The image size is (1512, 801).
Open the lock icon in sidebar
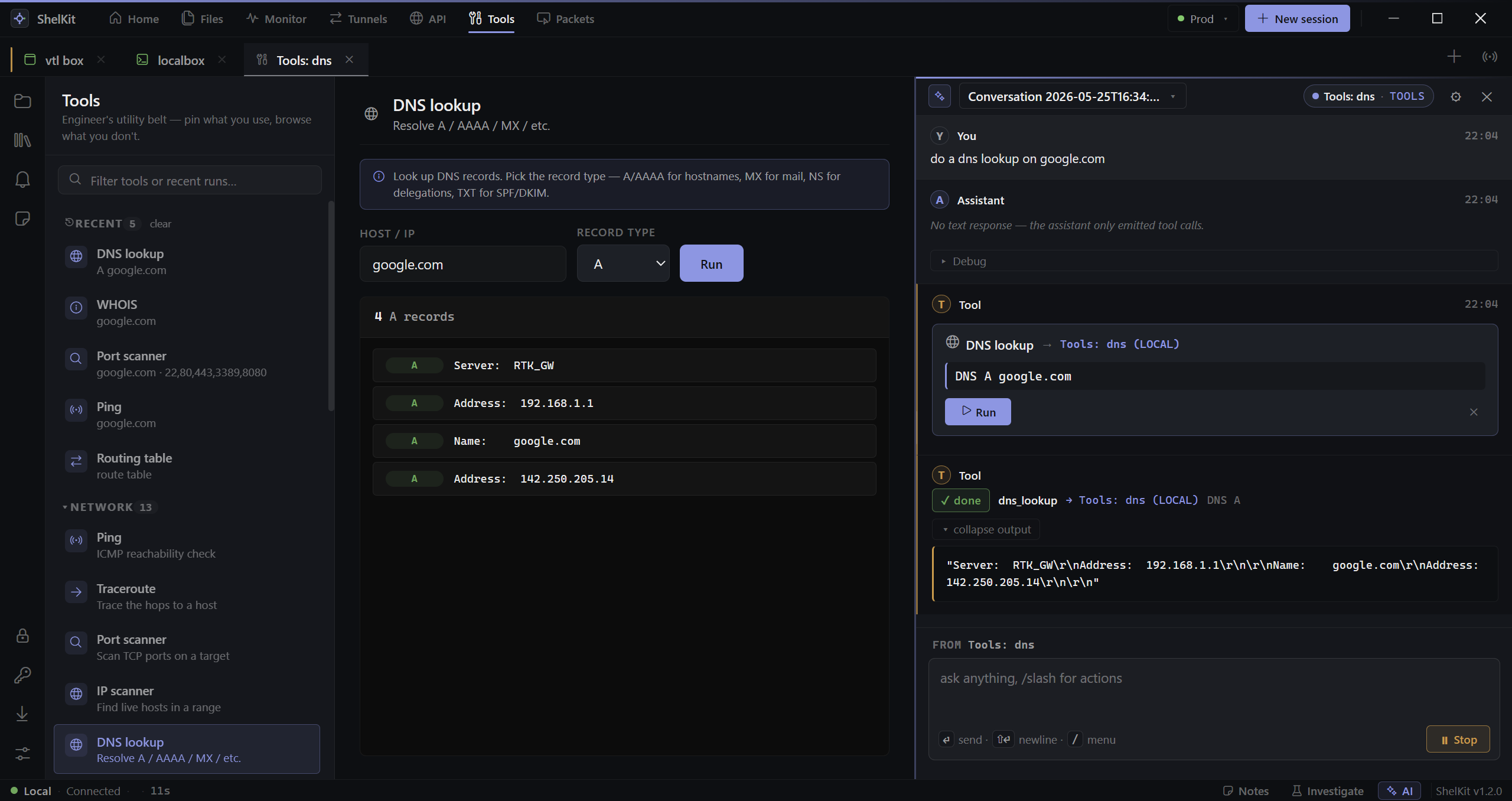[x=22, y=636]
